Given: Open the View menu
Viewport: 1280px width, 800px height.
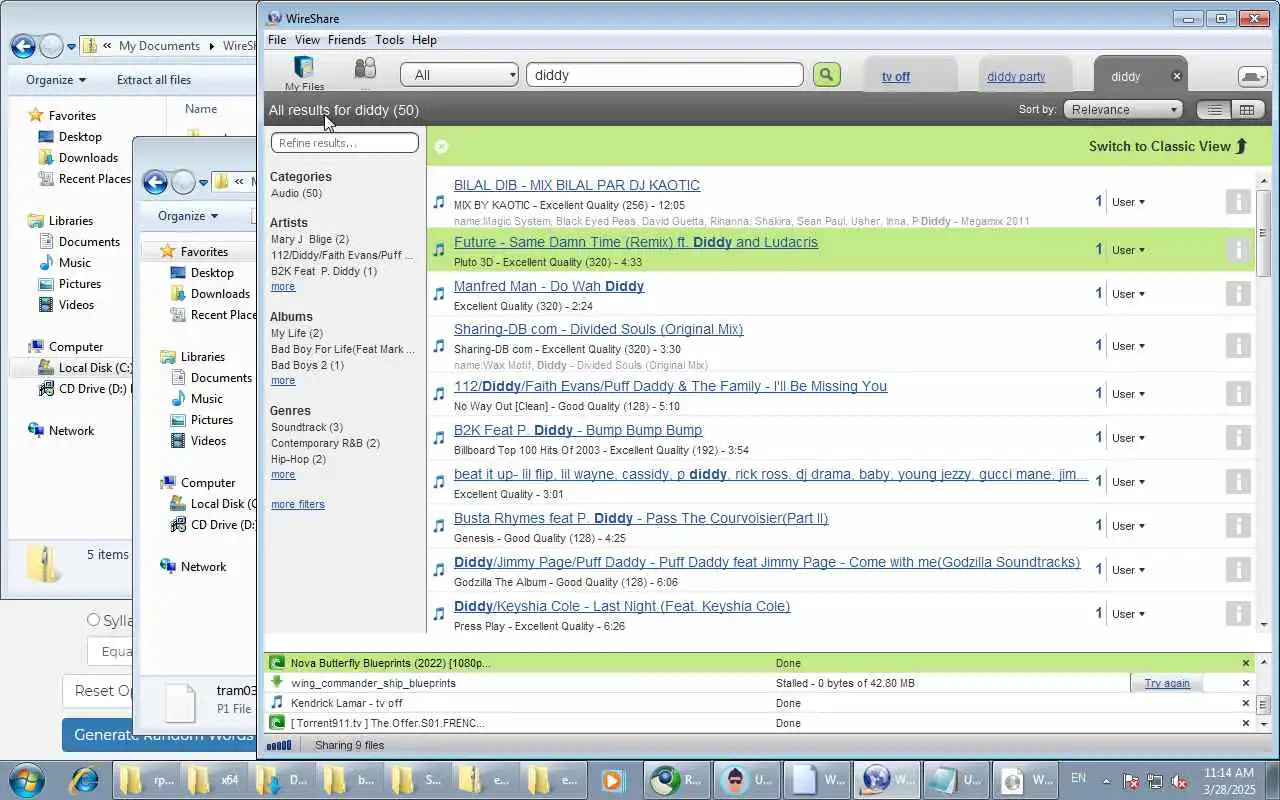Looking at the screenshot, I should click(307, 40).
